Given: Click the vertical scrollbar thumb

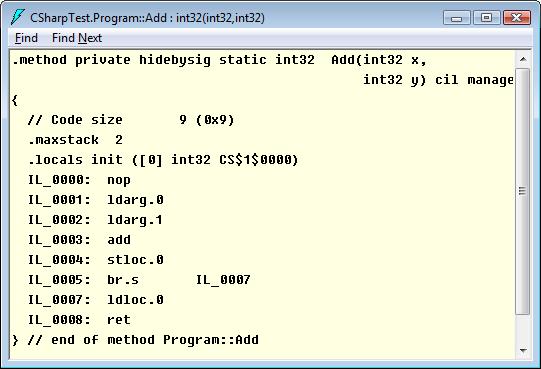Looking at the screenshot, I should [x=523, y=191].
